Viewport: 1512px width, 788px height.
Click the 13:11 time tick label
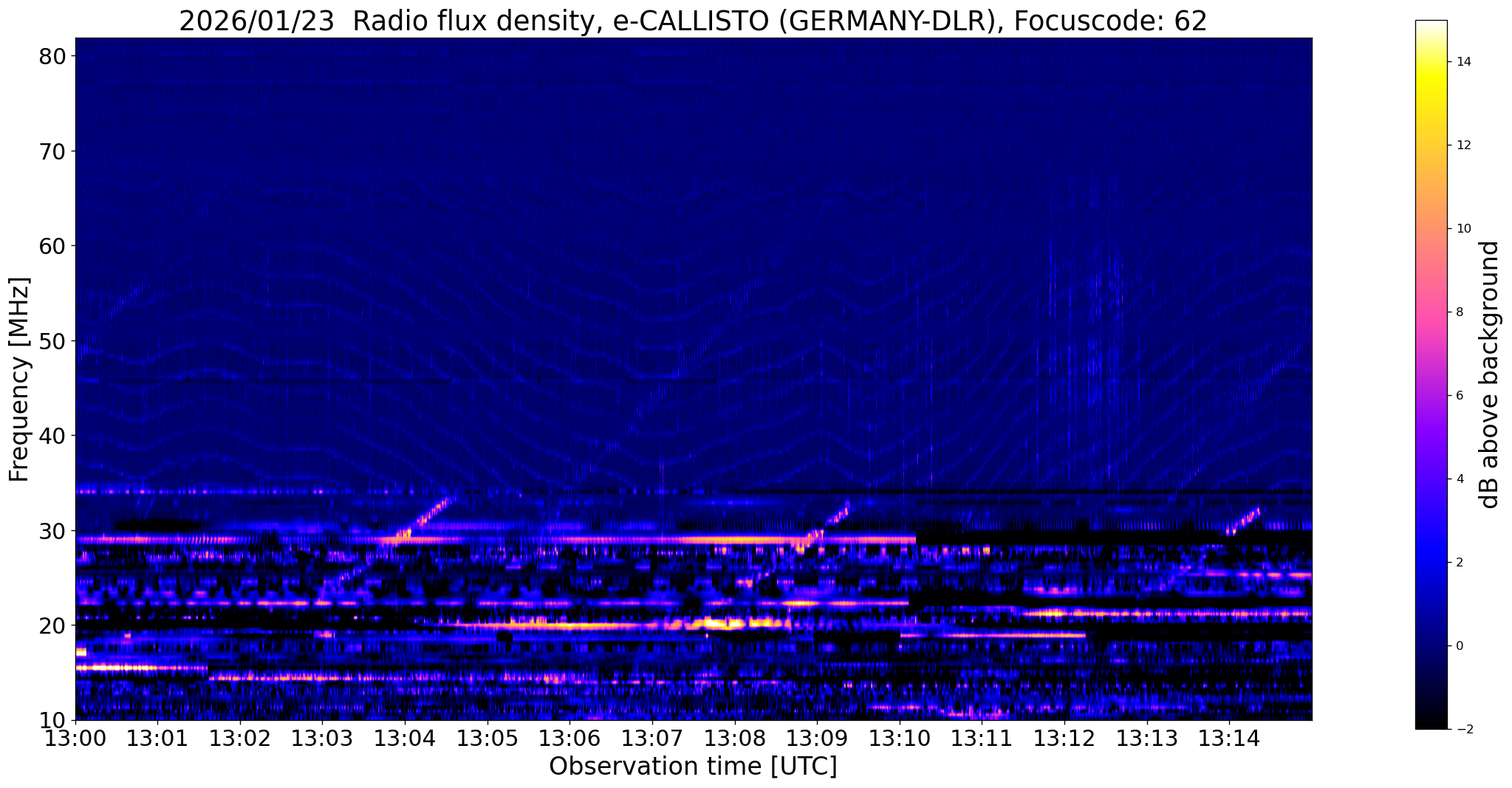coord(982,739)
